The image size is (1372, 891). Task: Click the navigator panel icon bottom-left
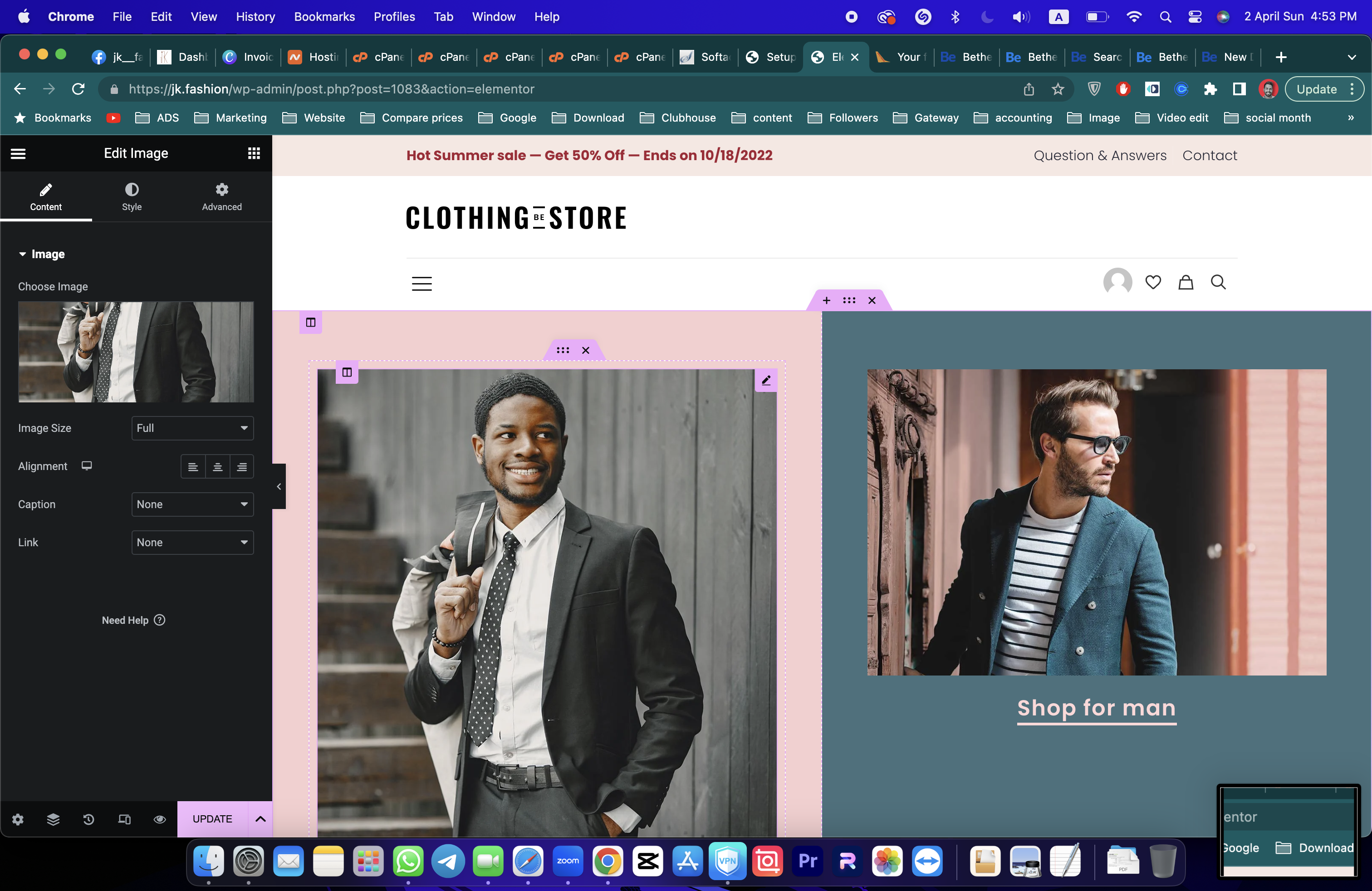click(52, 818)
